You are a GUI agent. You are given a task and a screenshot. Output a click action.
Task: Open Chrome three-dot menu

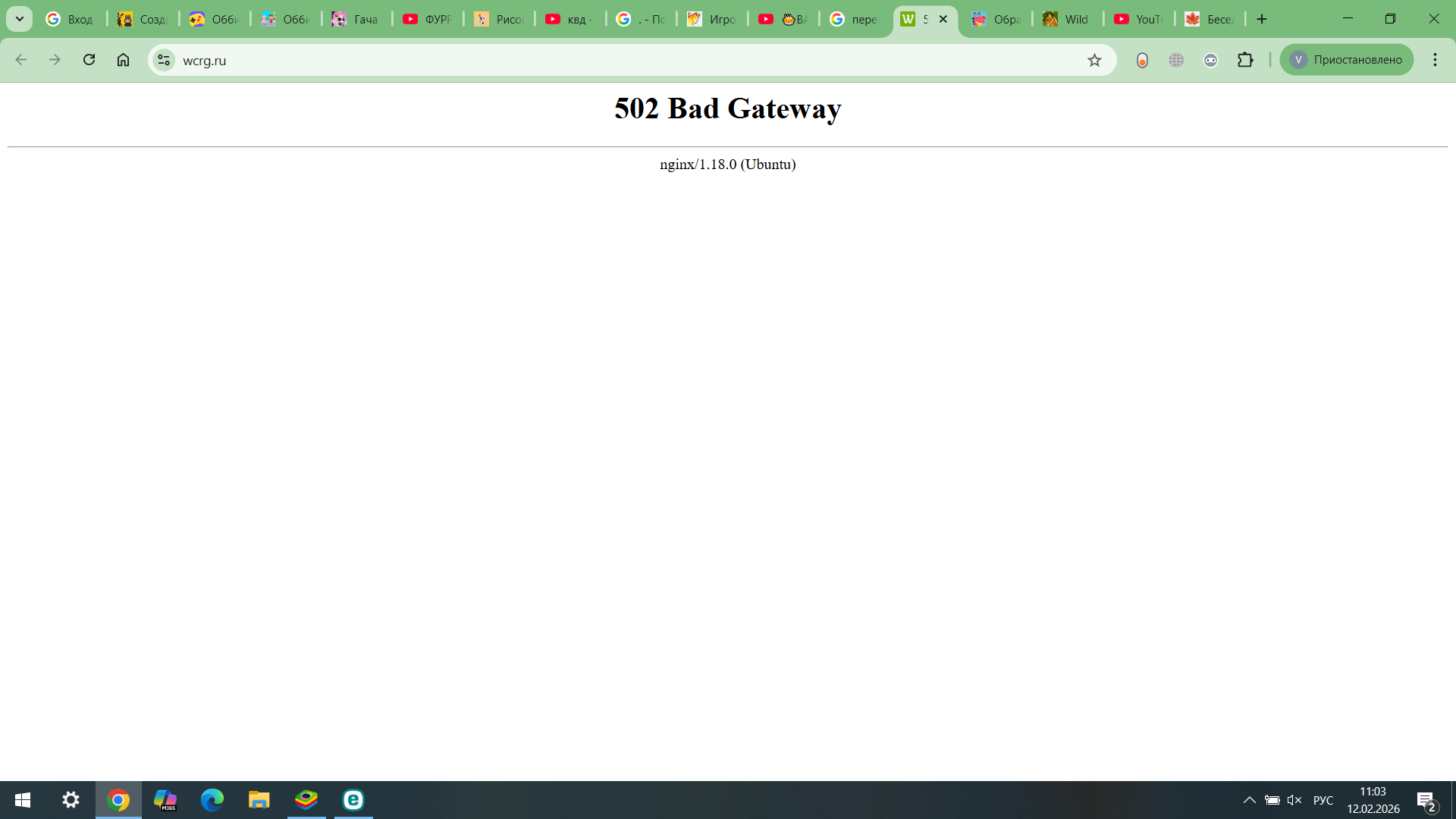[x=1434, y=60]
